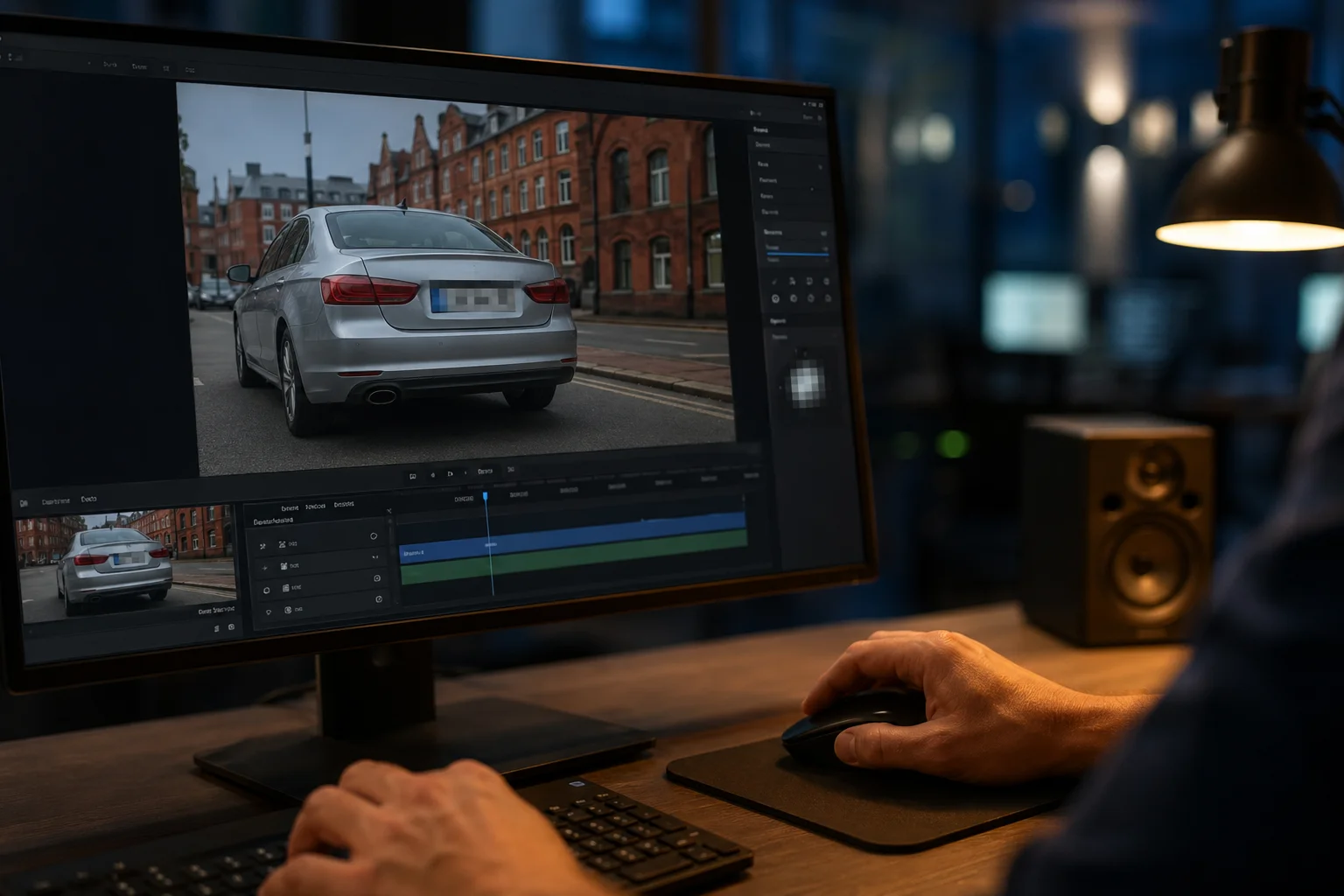This screenshot has width=1344, height=896.
Task: Open the first tab above the small thumbnail preview
Action: point(56,501)
